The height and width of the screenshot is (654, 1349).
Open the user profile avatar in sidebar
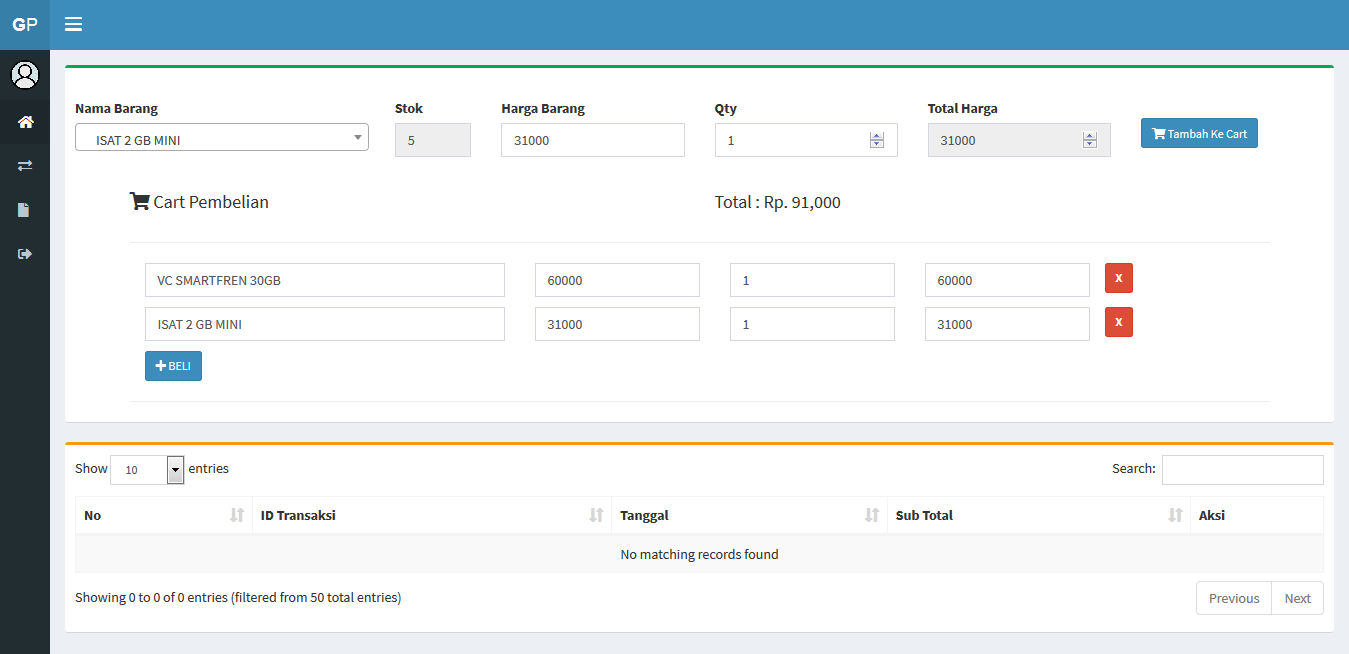[x=24, y=74]
